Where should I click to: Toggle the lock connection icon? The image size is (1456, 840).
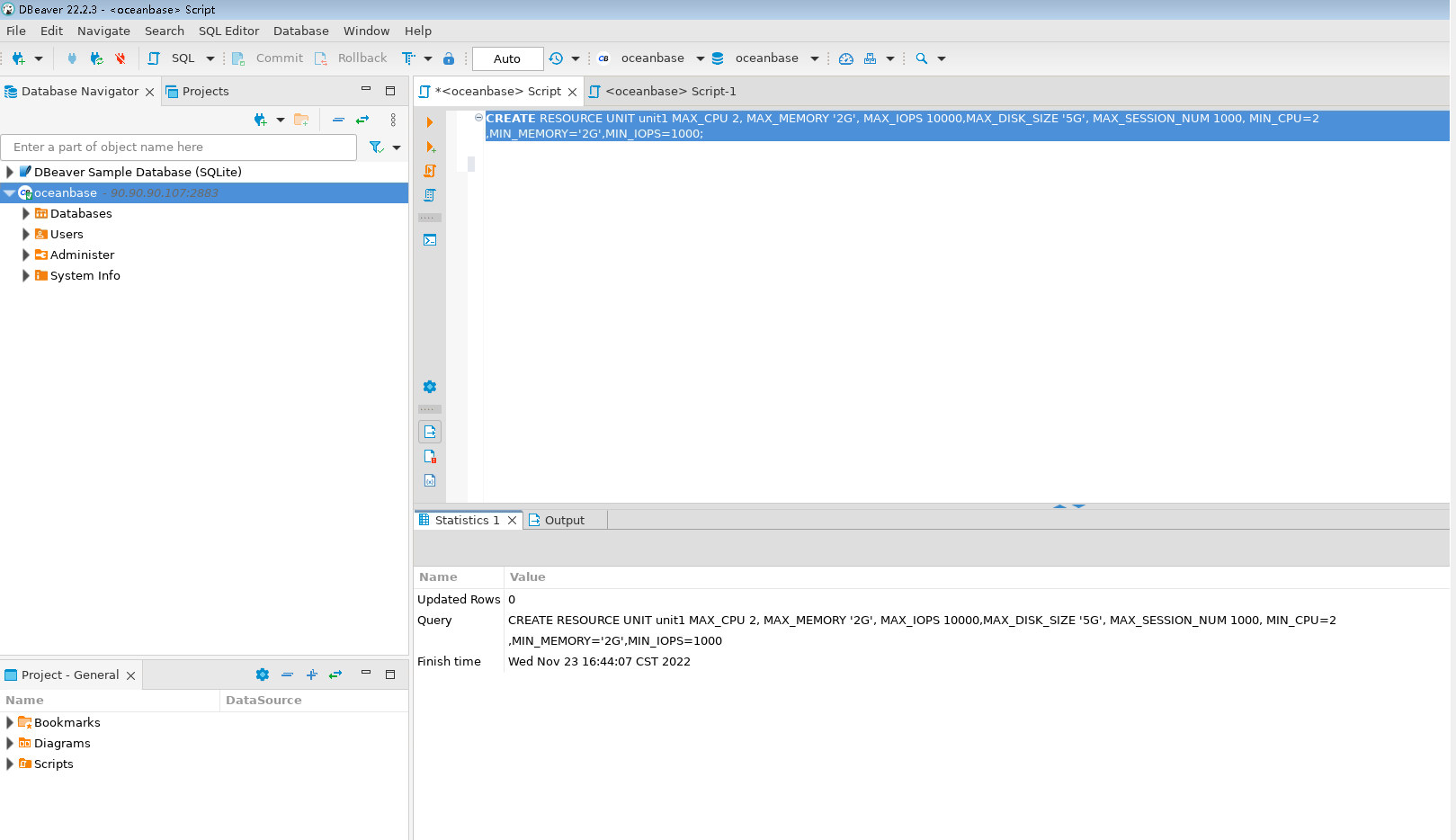pyautogui.click(x=449, y=58)
